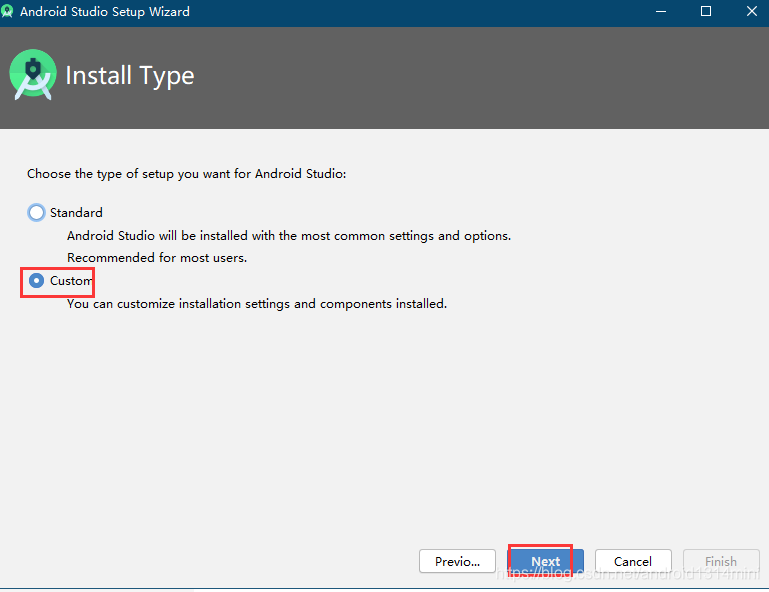Click the title bar Android Studio icon
Viewport: 769px width, 592px height.
(7, 11)
